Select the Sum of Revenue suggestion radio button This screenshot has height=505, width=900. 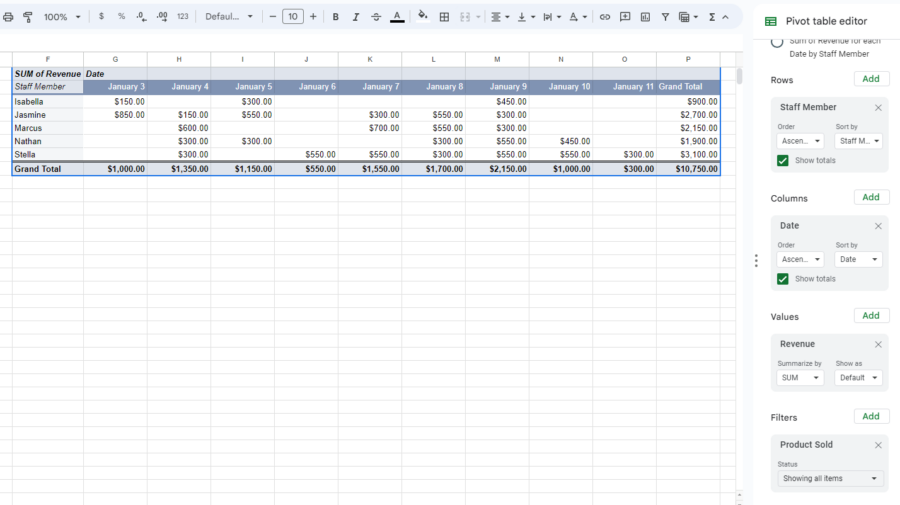pos(777,42)
